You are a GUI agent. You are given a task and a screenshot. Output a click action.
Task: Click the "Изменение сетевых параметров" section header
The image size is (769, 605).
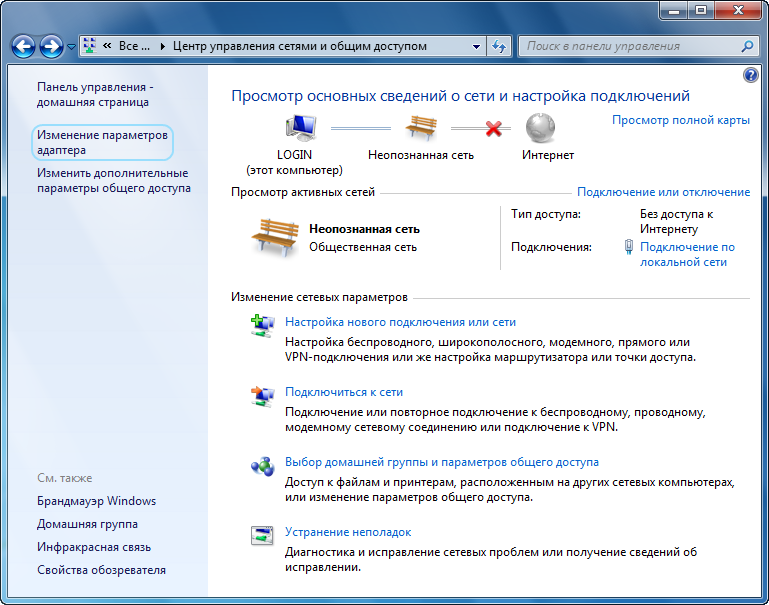pyautogui.click(x=319, y=297)
